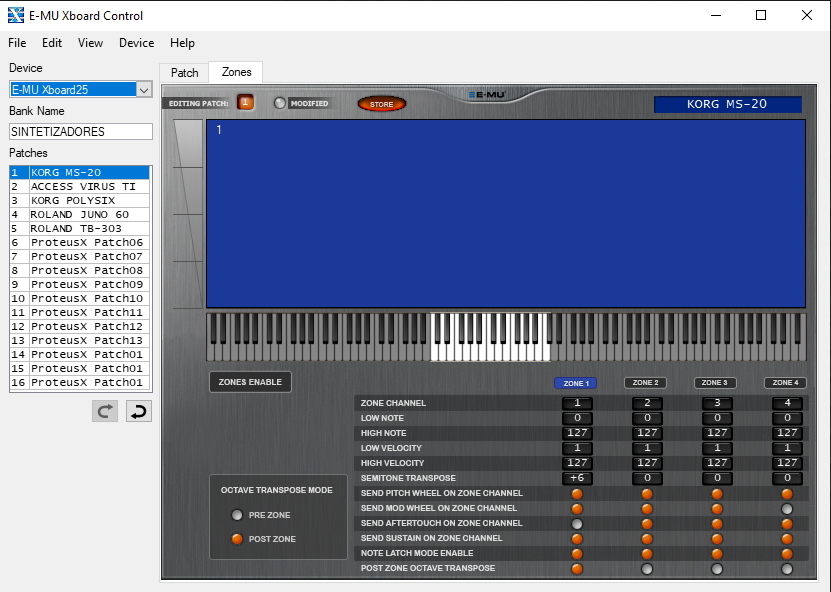Switch to the Patch tab
The width and height of the screenshot is (831, 592).
pyautogui.click(x=184, y=73)
